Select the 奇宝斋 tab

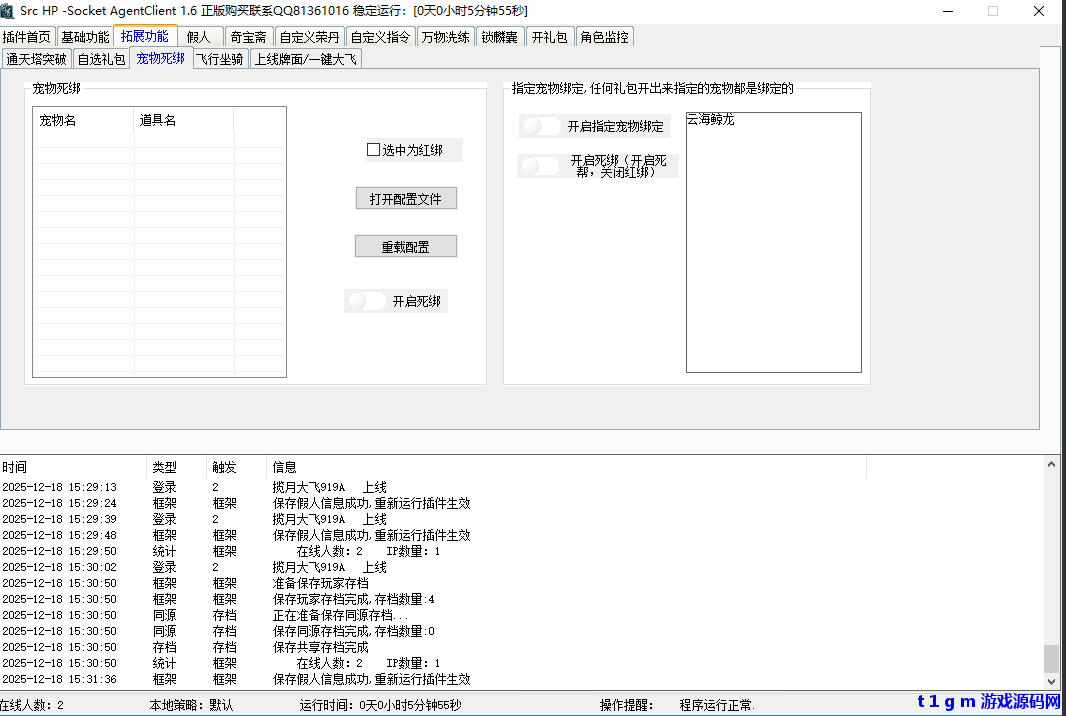coord(247,35)
